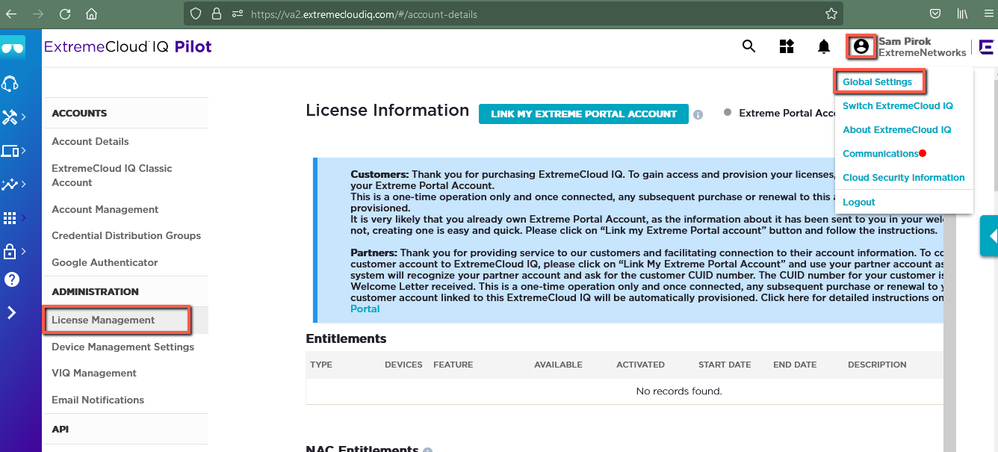The height and width of the screenshot is (452, 998).
Task: Click the question mark help icon in the sidebar
Action: click(11, 279)
